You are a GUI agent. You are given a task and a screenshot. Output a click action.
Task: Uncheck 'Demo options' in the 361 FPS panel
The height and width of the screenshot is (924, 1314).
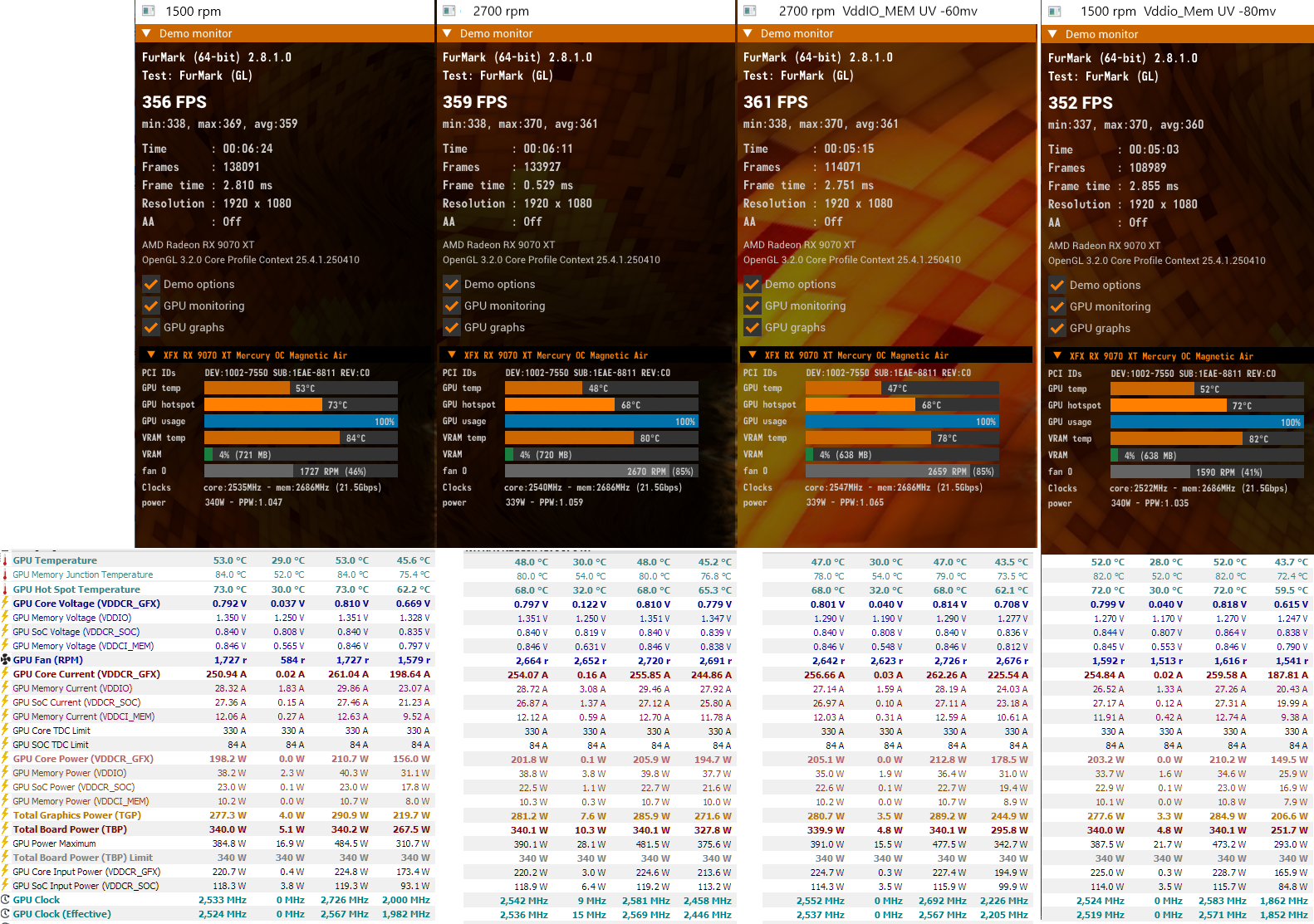pyautogui.click(x=753, y=284)
